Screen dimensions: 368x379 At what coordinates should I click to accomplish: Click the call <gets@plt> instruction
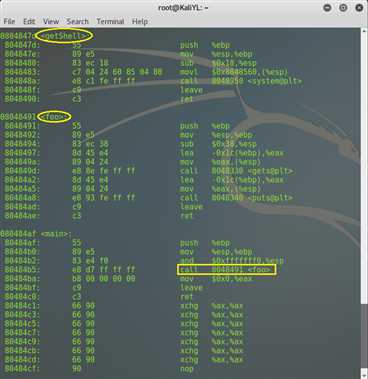point(236,171)
